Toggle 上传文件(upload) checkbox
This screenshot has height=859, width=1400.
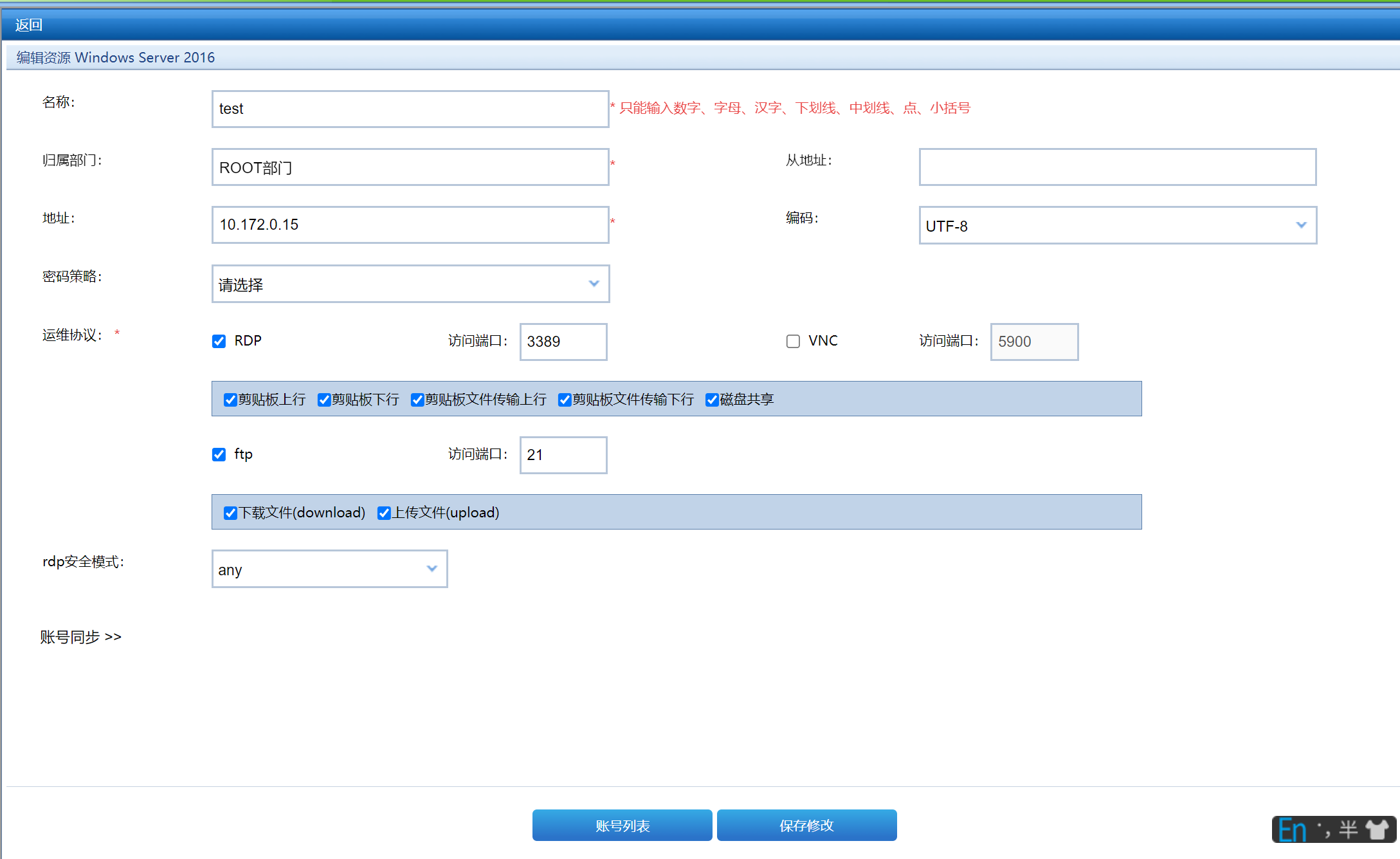coord(384,513)
